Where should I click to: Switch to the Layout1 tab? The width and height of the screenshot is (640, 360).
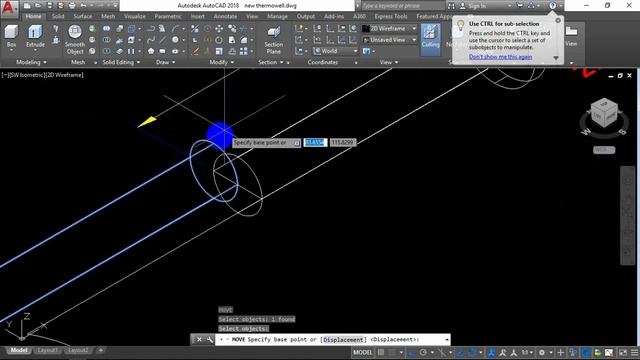pos(47,350)
